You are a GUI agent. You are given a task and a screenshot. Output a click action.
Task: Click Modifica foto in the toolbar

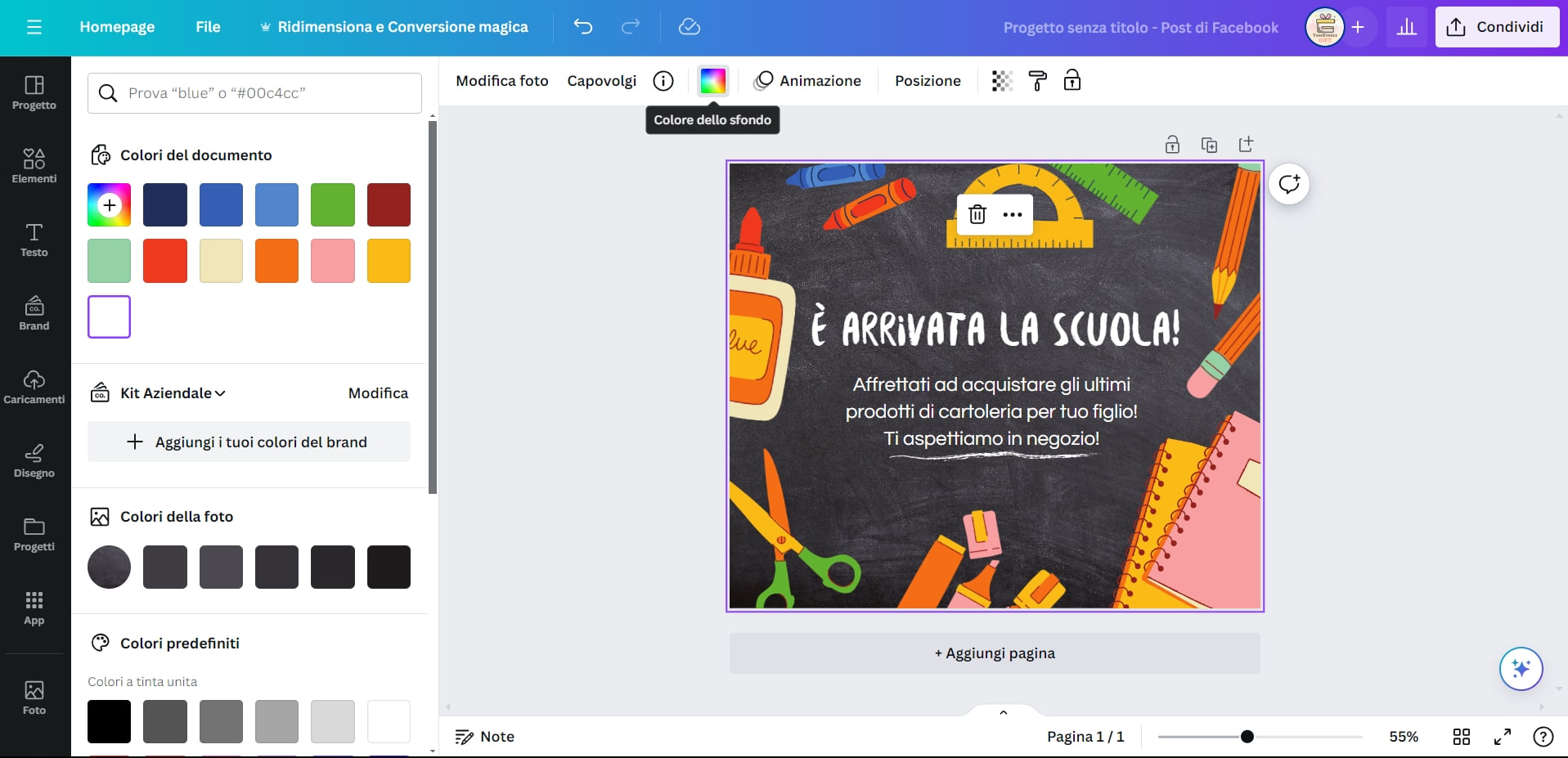[502, 81]
